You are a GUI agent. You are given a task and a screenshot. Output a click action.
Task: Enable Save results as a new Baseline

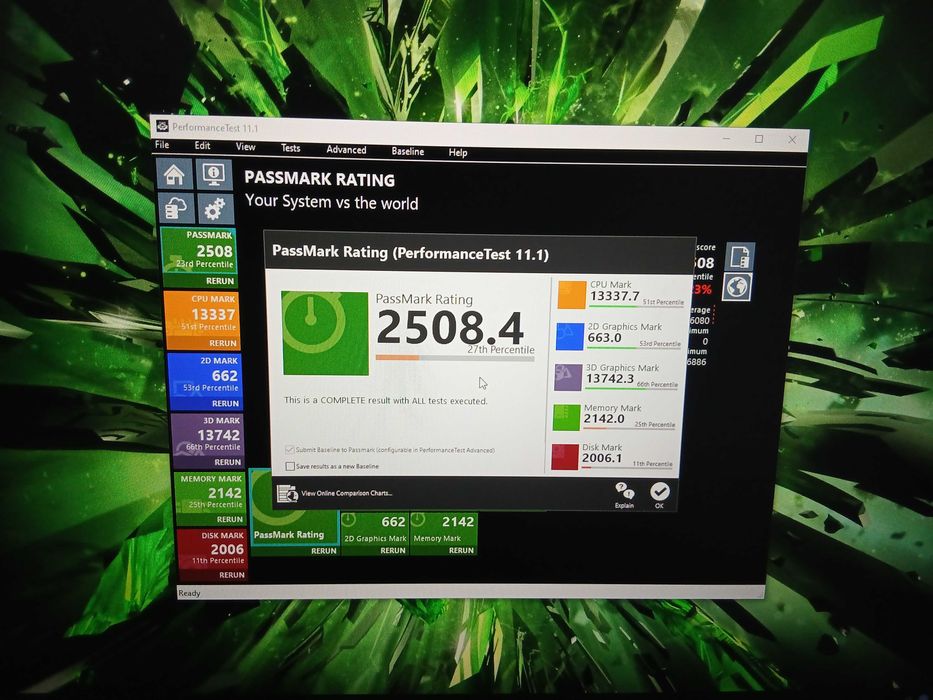[x=290, y=466]
